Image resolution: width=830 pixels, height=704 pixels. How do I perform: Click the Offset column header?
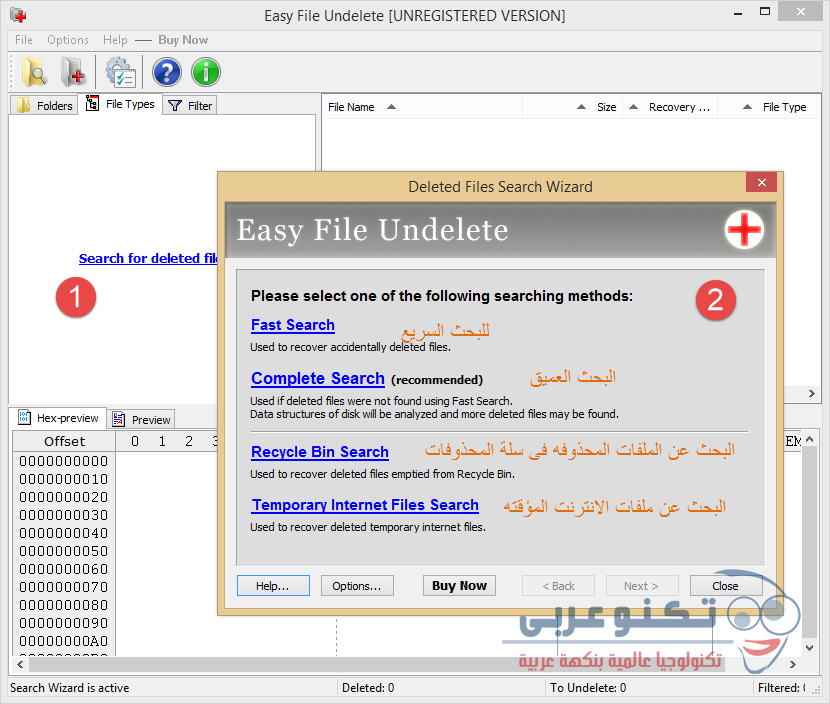point(64,441)
